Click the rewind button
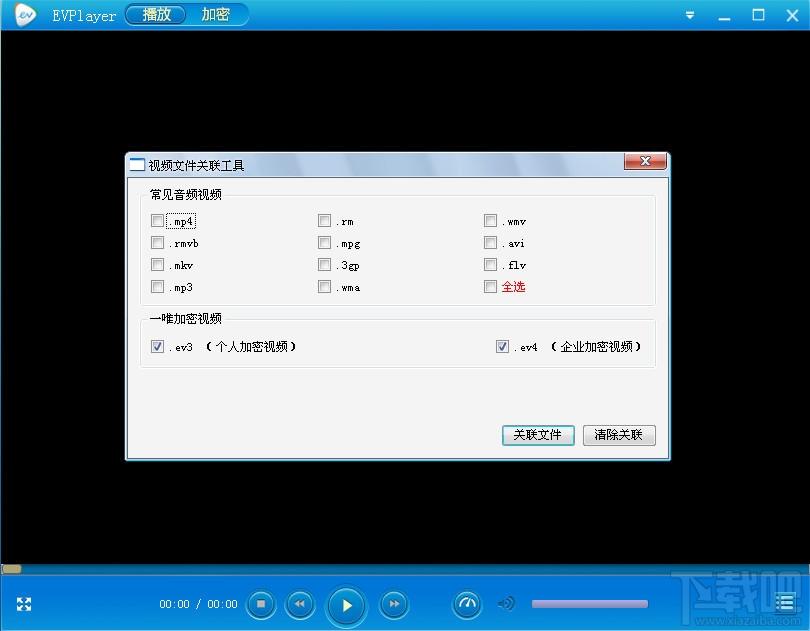The width and height of the screenshot is (810, 631). coord(299,604)
